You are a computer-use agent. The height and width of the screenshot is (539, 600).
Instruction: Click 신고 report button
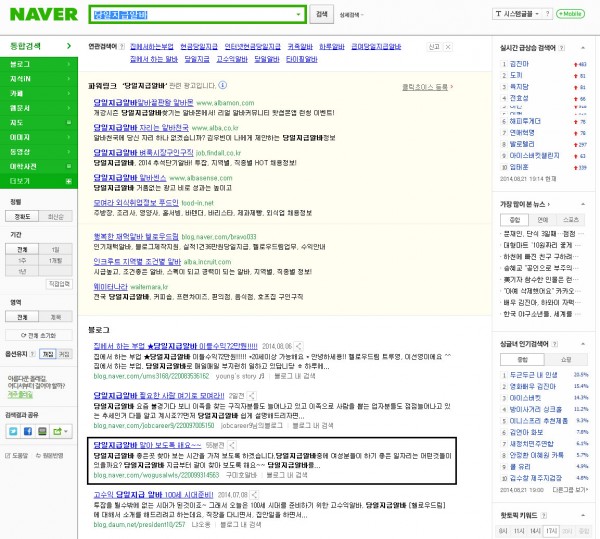[x=434, y=47]
